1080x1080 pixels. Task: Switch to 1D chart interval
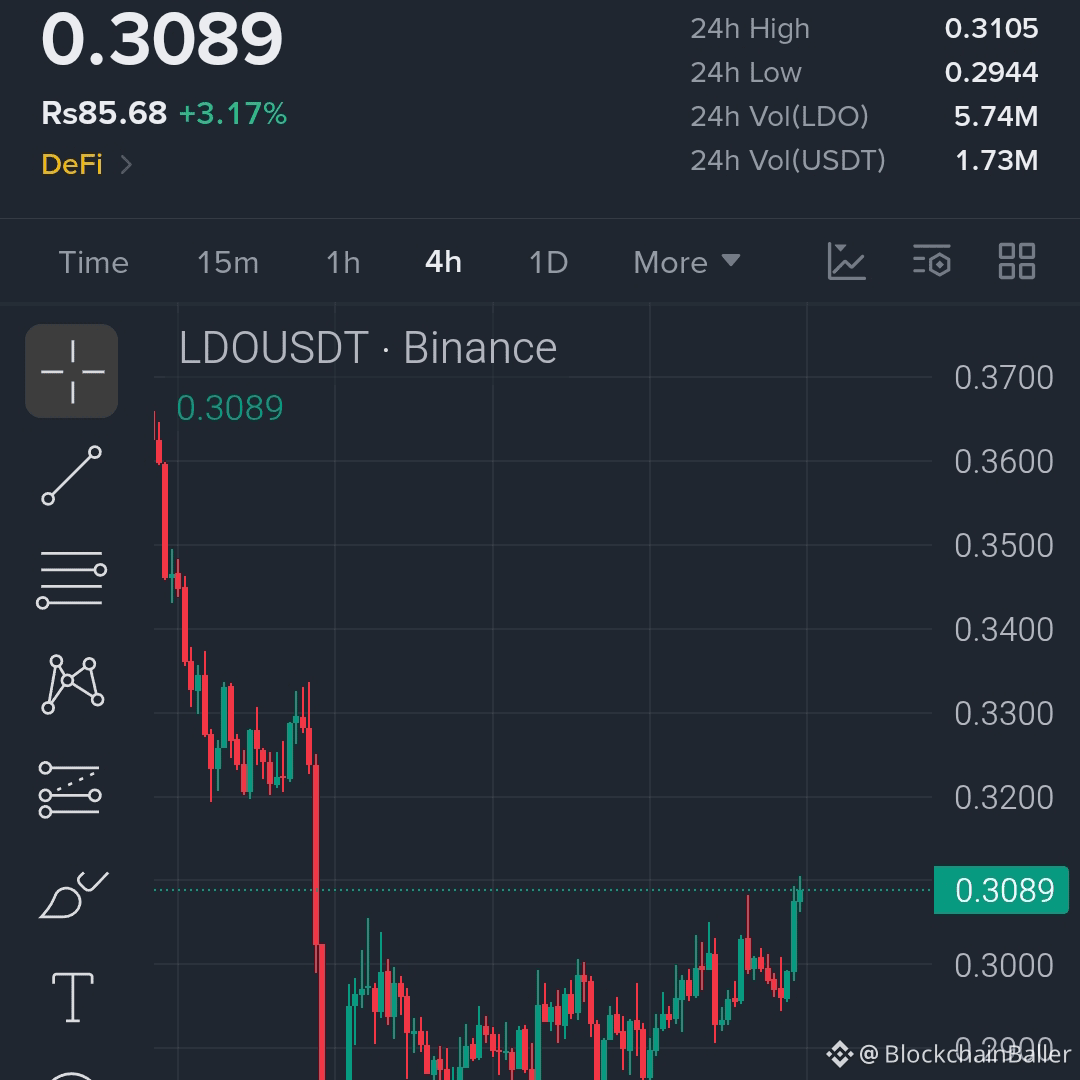[x=548, y=262]
